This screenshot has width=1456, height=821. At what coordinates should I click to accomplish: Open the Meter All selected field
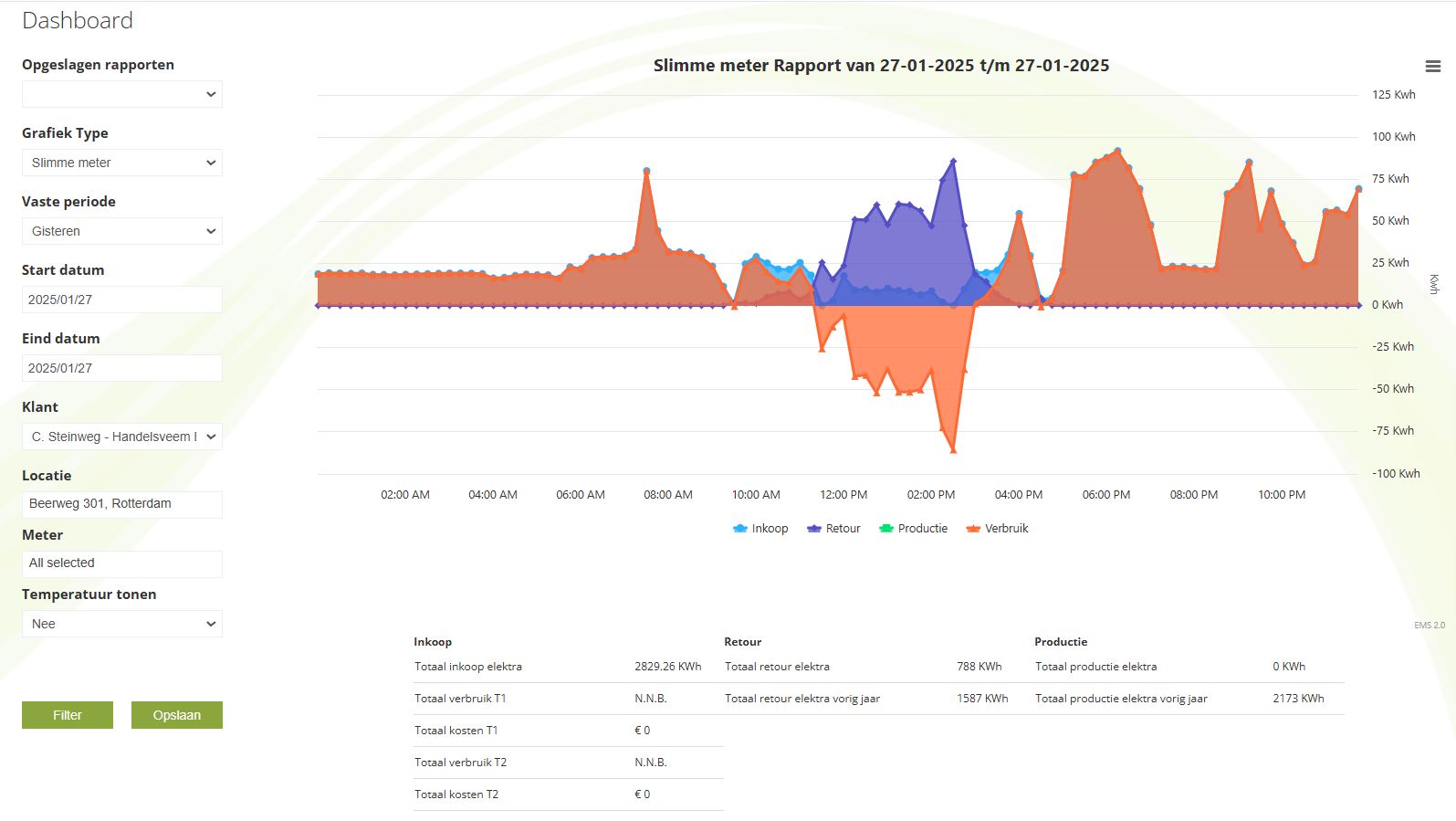coord(122,563)
